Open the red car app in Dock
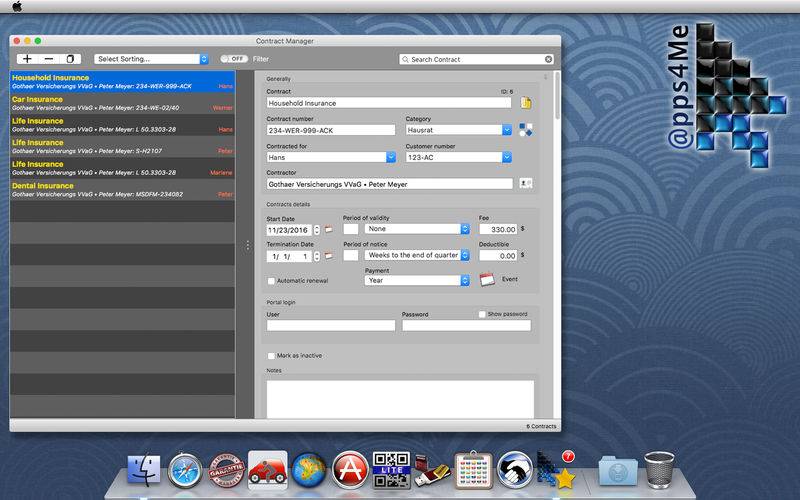The width and height of the screenshot is (800, 500). point(267,470)
